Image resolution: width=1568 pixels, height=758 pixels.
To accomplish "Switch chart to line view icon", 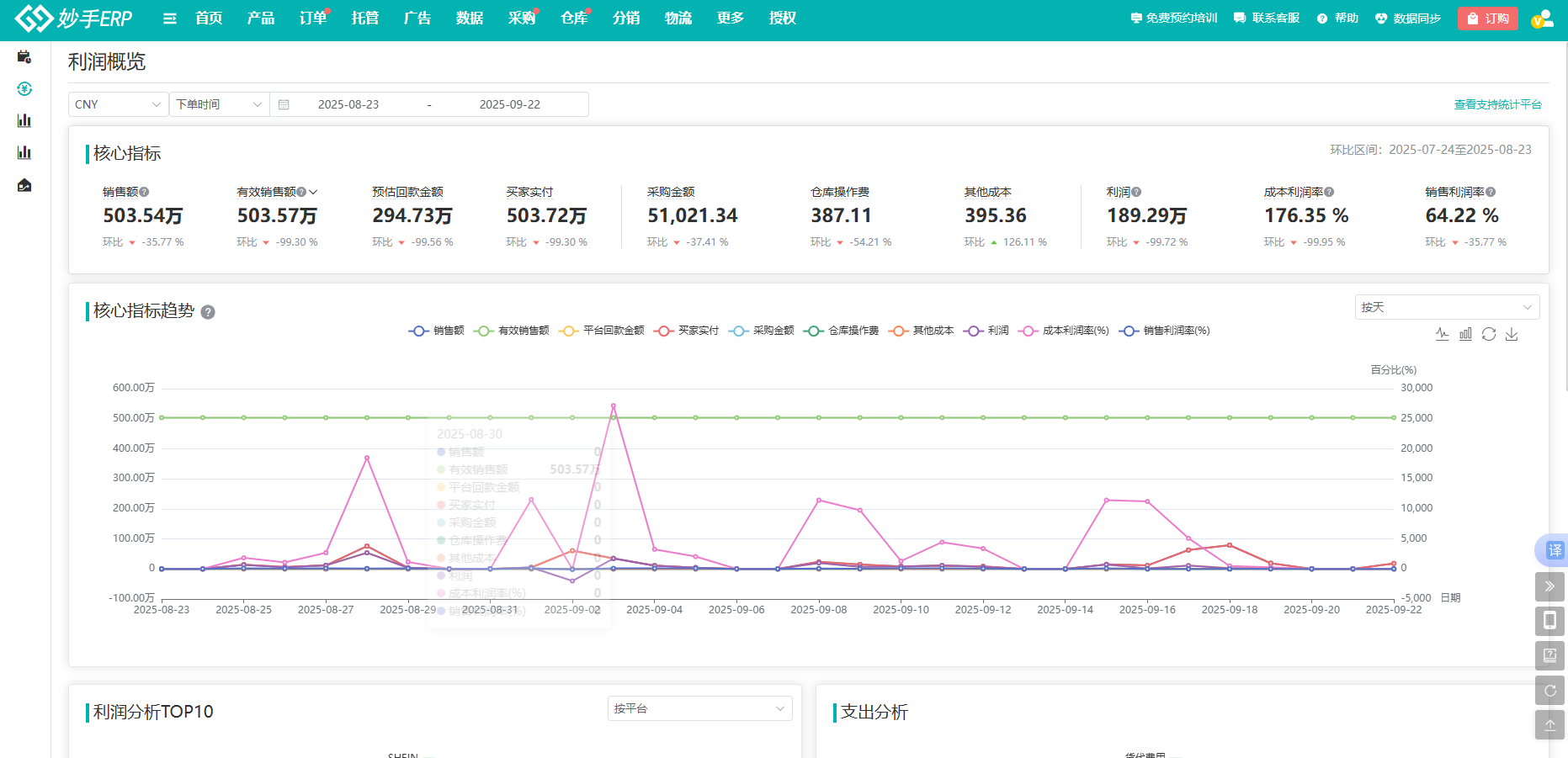I will tap(1442, 334).
